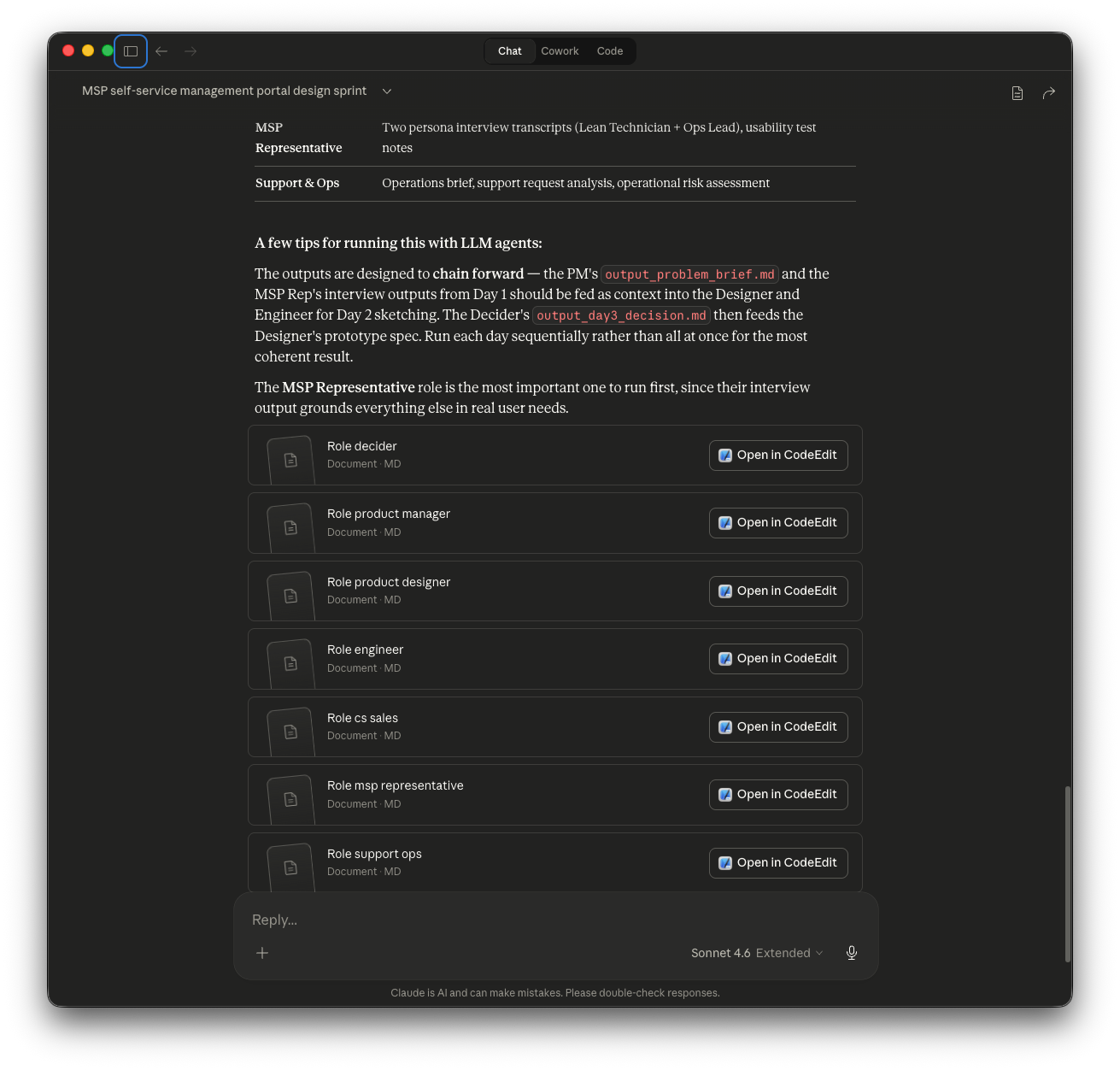This screenshot has height=1070, width=1120.
Task: Click the microphone voice input icon
Action: pos(851,953)
